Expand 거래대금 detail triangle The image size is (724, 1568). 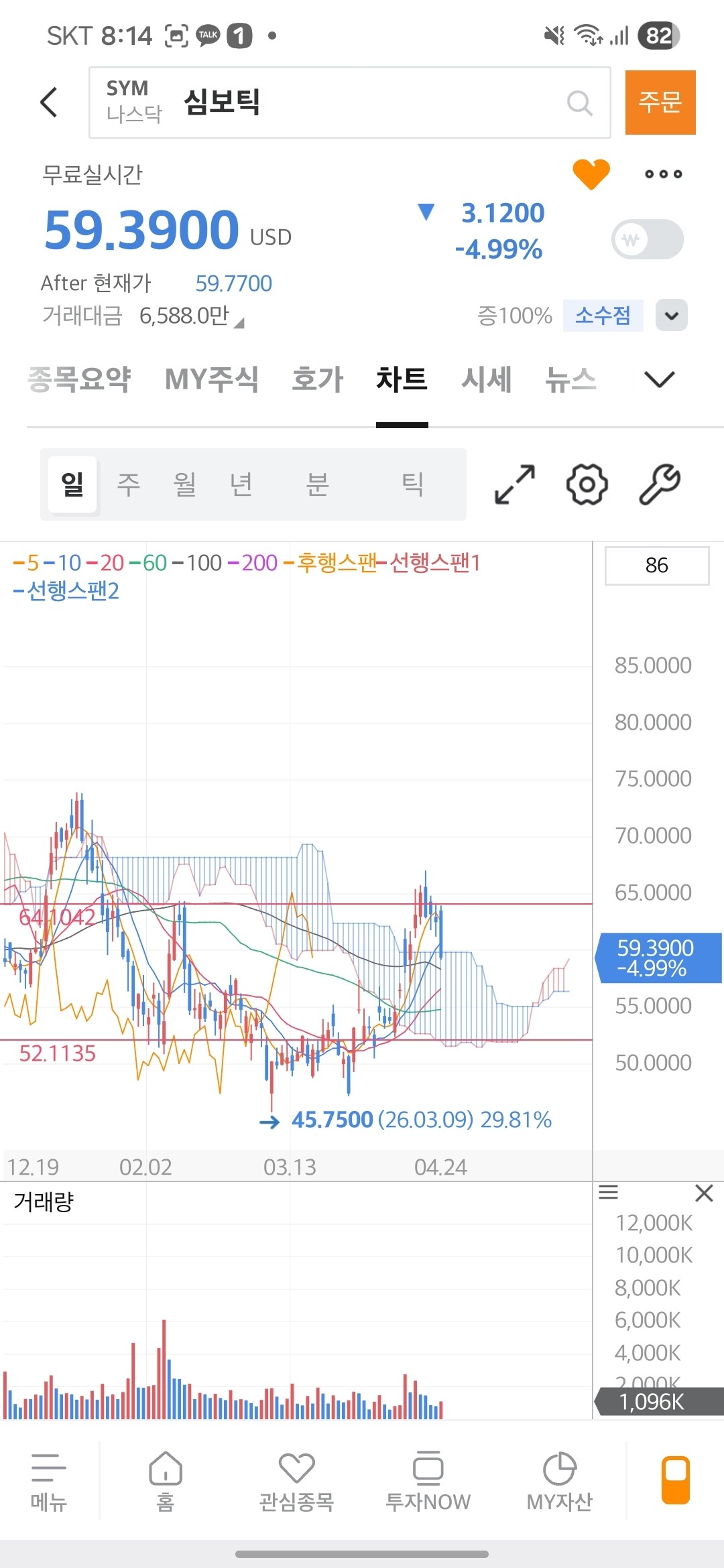(x=239, y=323)
